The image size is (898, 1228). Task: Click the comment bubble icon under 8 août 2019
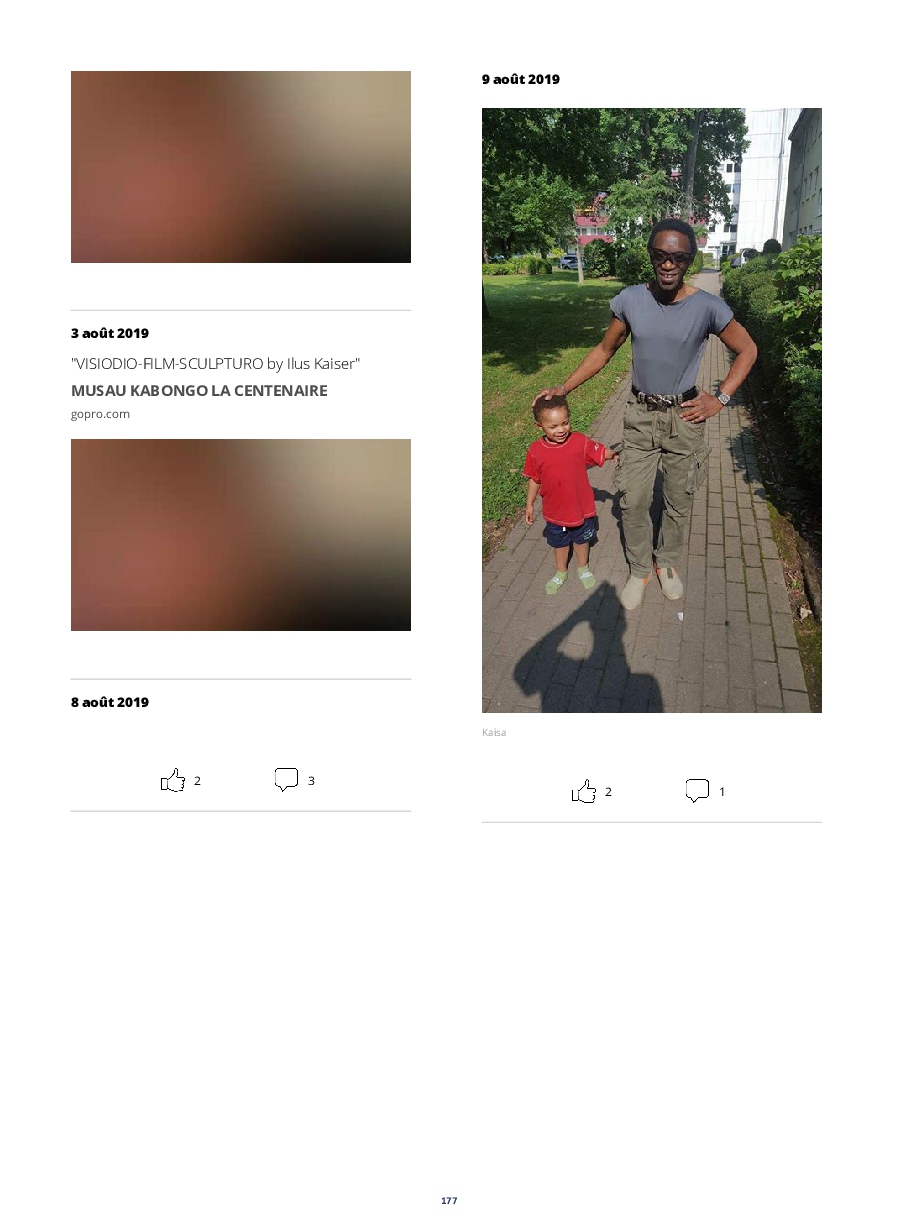286,780
